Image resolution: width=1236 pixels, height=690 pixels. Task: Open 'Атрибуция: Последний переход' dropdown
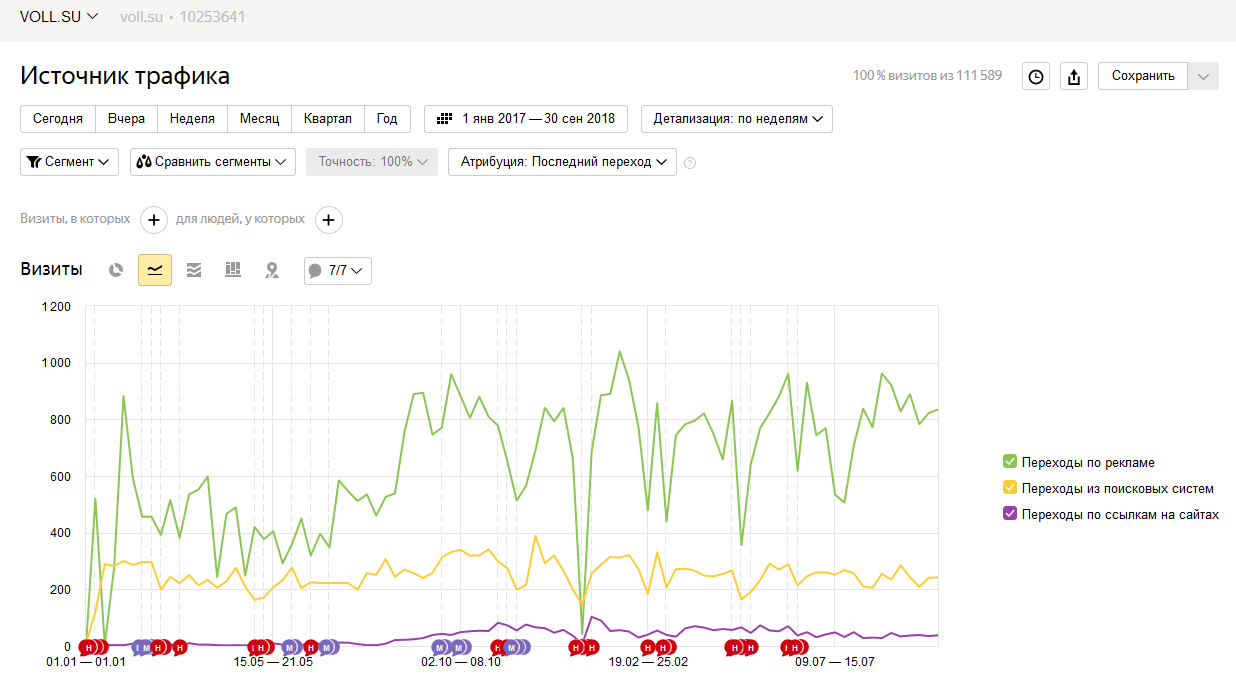[563, 162]
